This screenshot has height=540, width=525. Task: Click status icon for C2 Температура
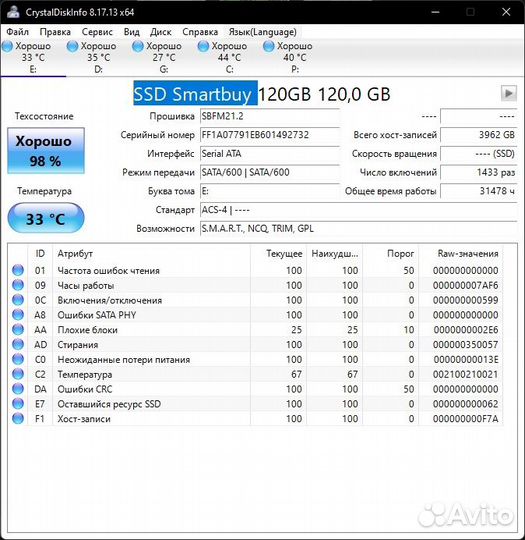18,374
